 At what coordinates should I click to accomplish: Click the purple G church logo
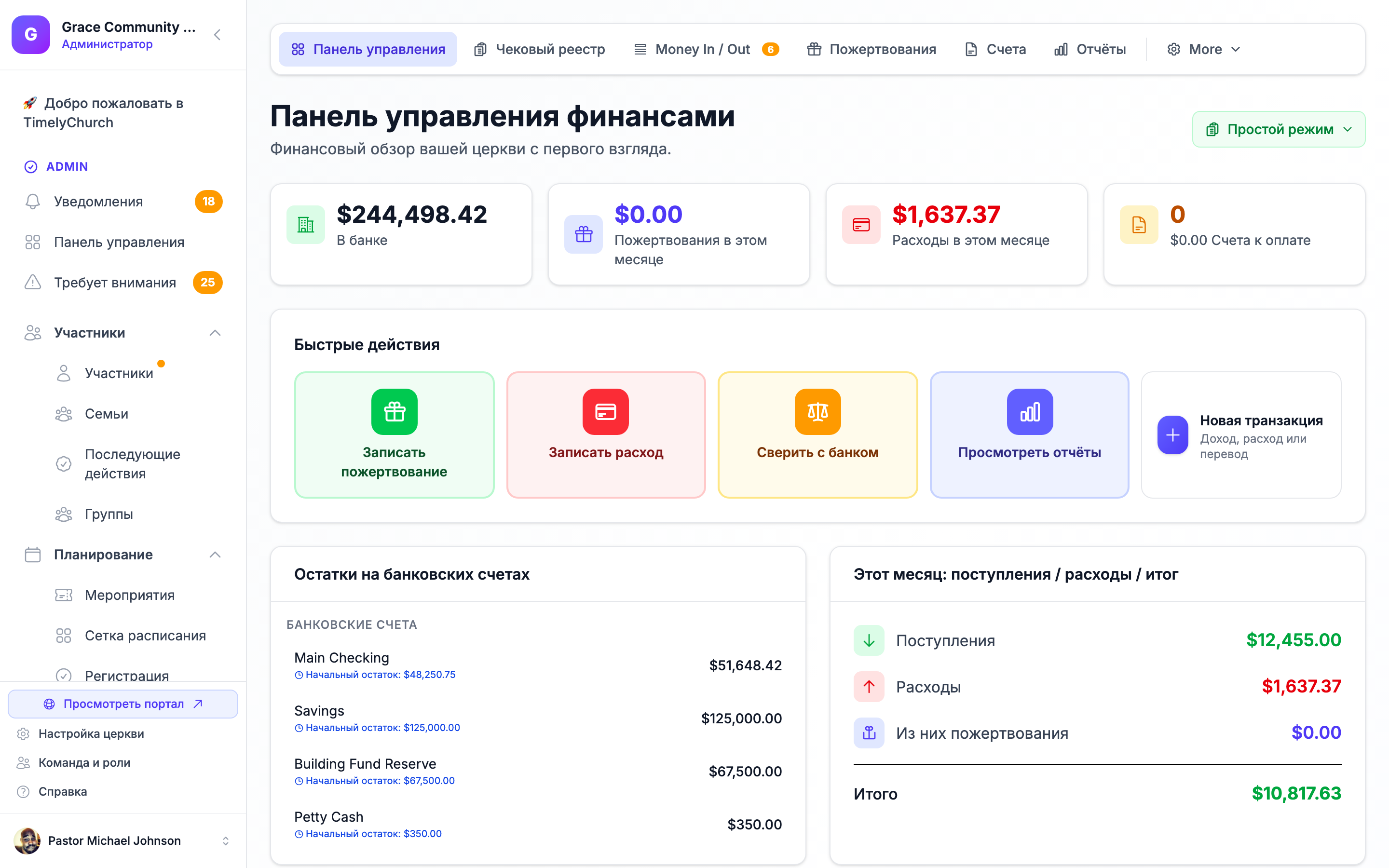(30, 34)
